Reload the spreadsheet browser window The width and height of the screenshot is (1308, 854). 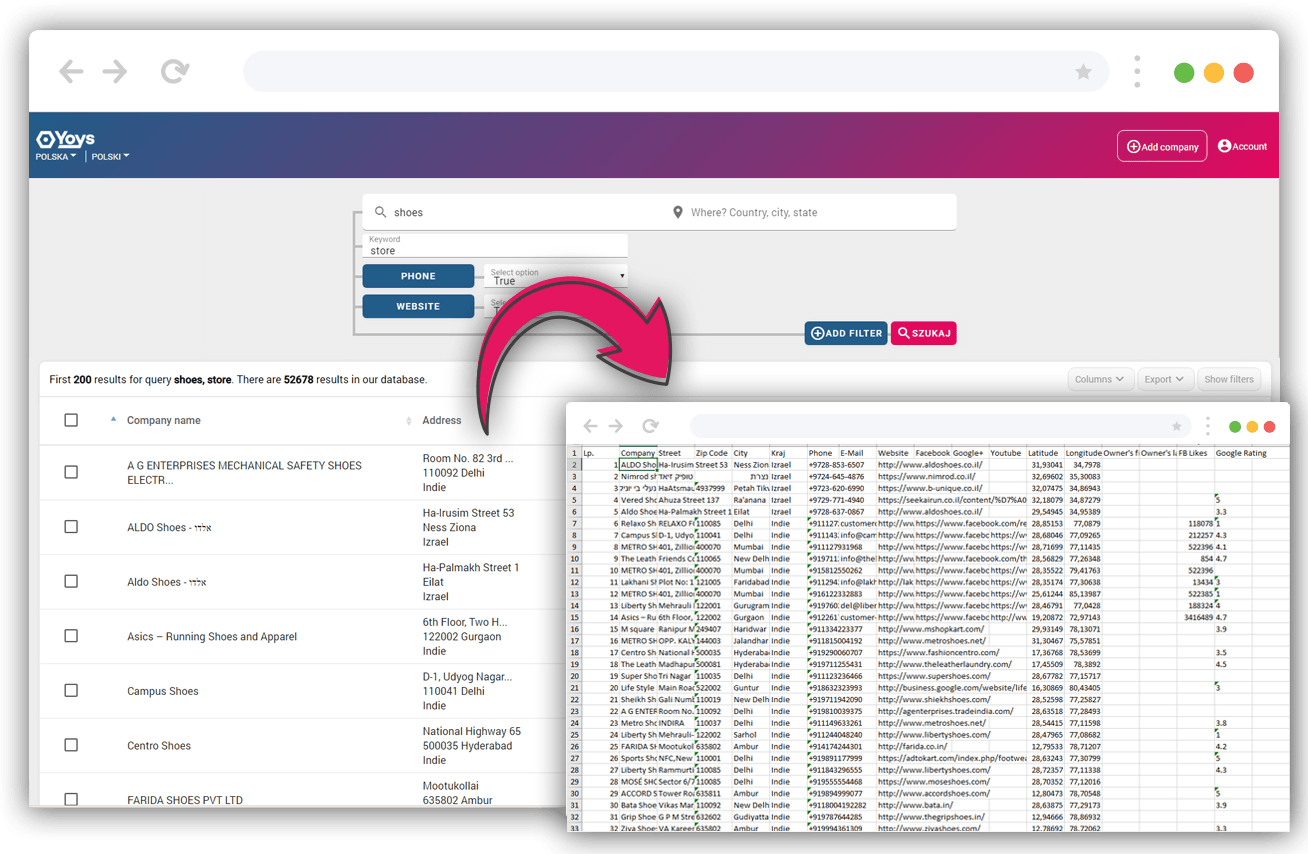(650, 426)
